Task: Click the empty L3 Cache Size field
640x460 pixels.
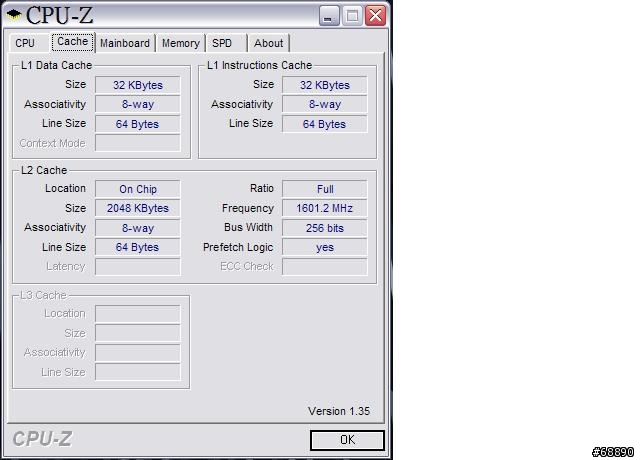Action: point(138,333)
